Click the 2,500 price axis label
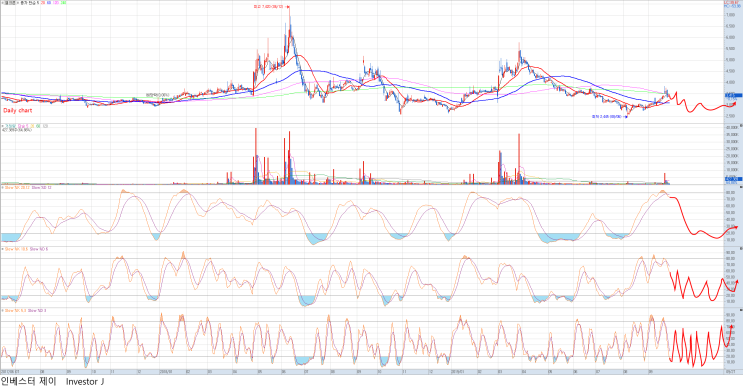The width and height of the screenshot is (743, 387). [730, 116]
